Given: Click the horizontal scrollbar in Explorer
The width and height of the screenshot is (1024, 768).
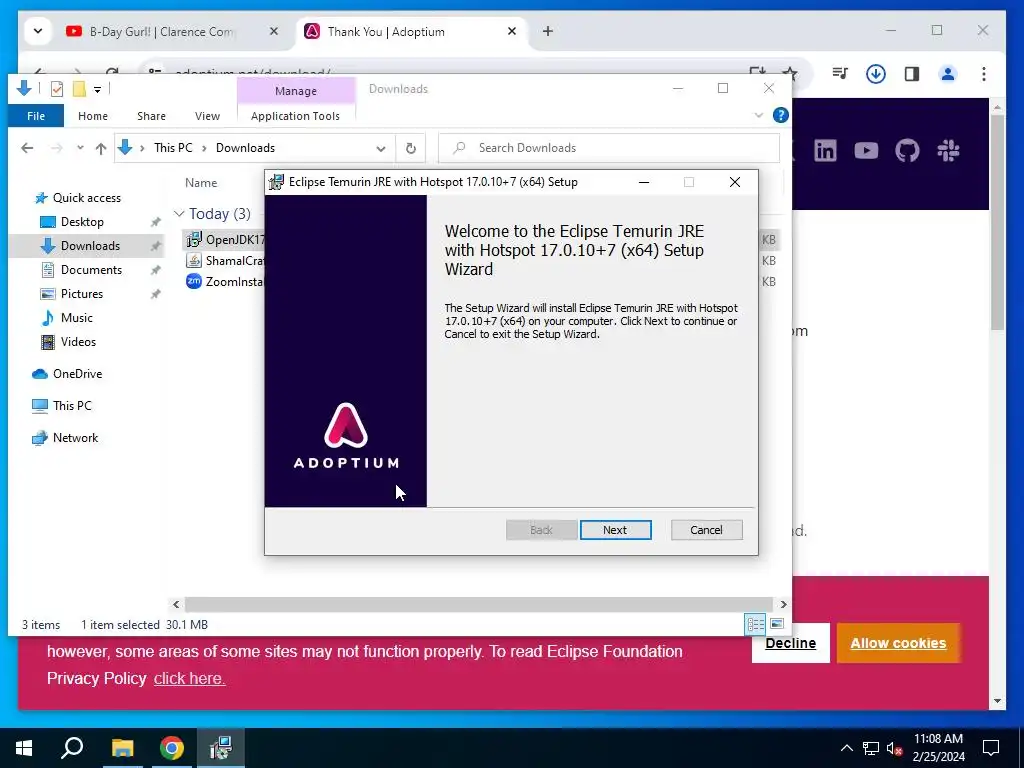Looking at the screenshot, I should pos(479,604).
